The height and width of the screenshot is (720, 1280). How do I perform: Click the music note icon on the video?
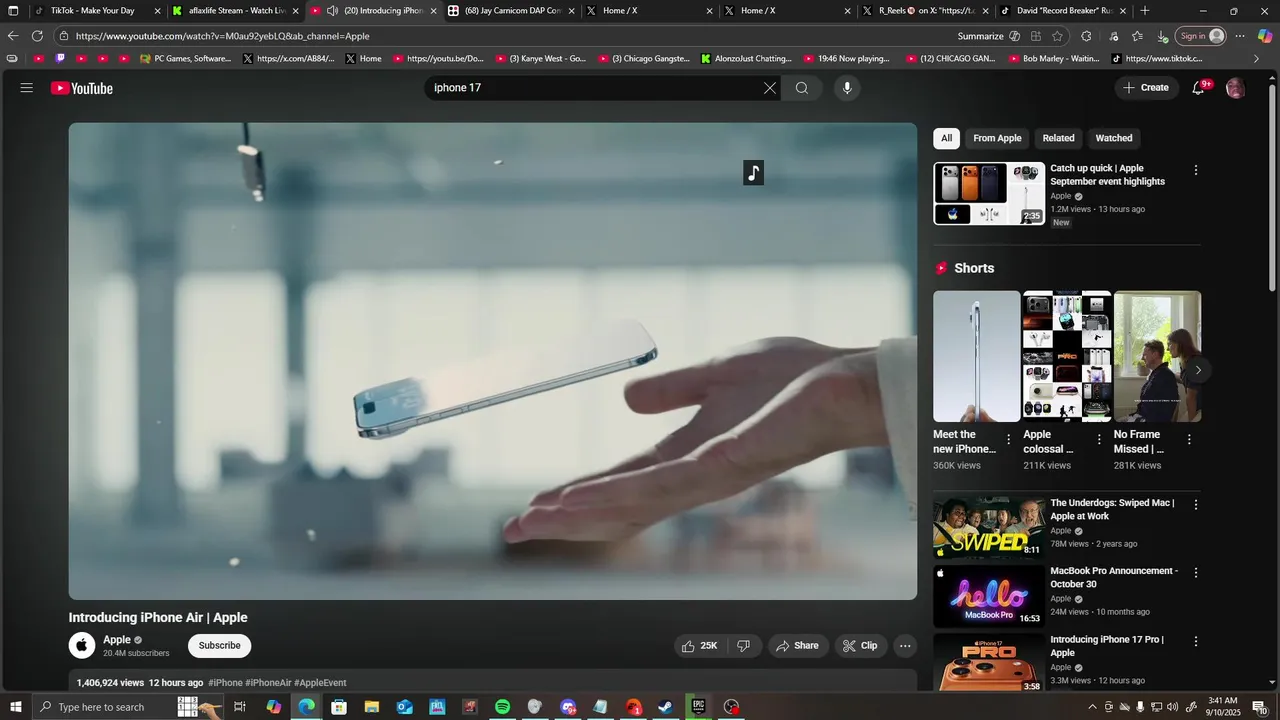coord(754,173)
